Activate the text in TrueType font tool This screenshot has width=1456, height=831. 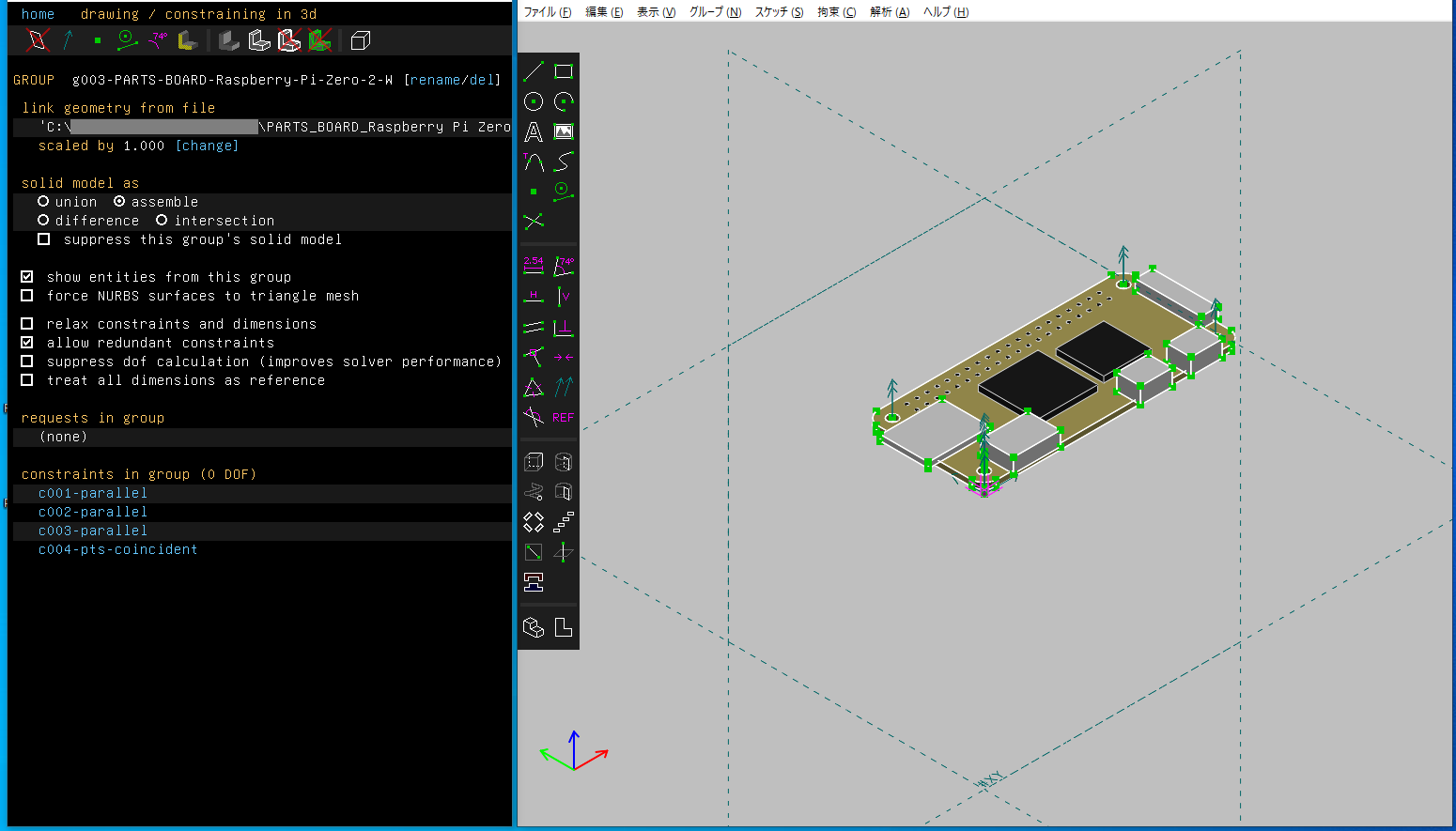(x=534, y=132)
